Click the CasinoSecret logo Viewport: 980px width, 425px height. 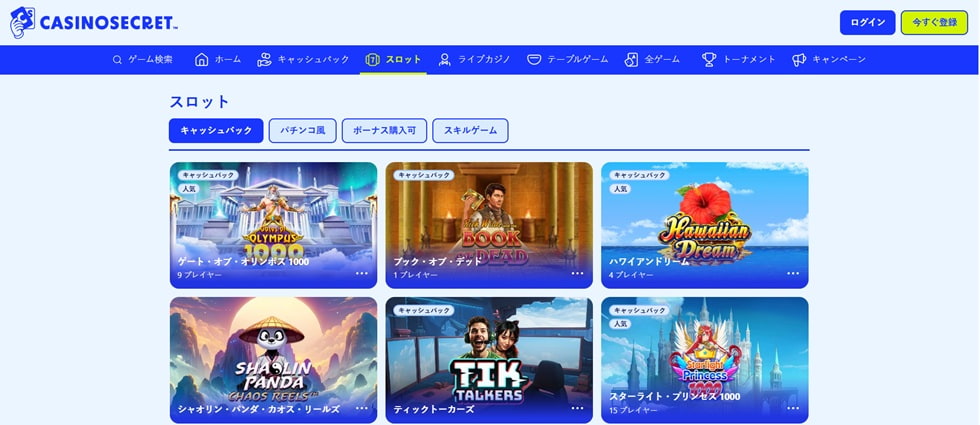coord(94,22)
